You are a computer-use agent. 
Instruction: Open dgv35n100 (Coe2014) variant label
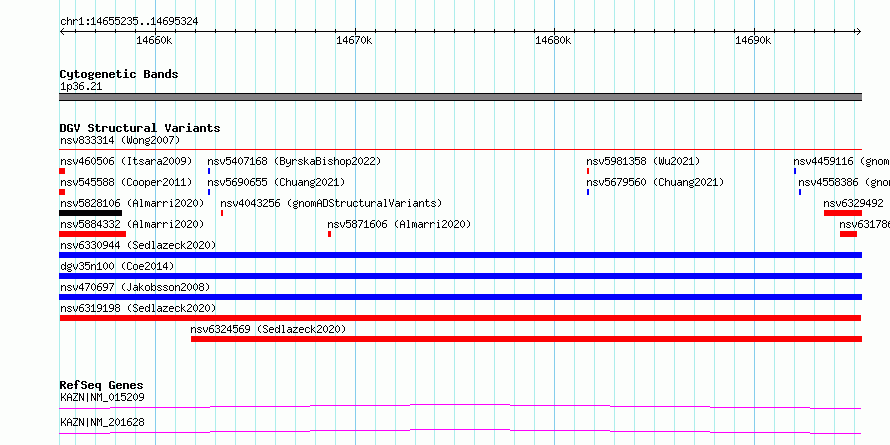(117, 266)
